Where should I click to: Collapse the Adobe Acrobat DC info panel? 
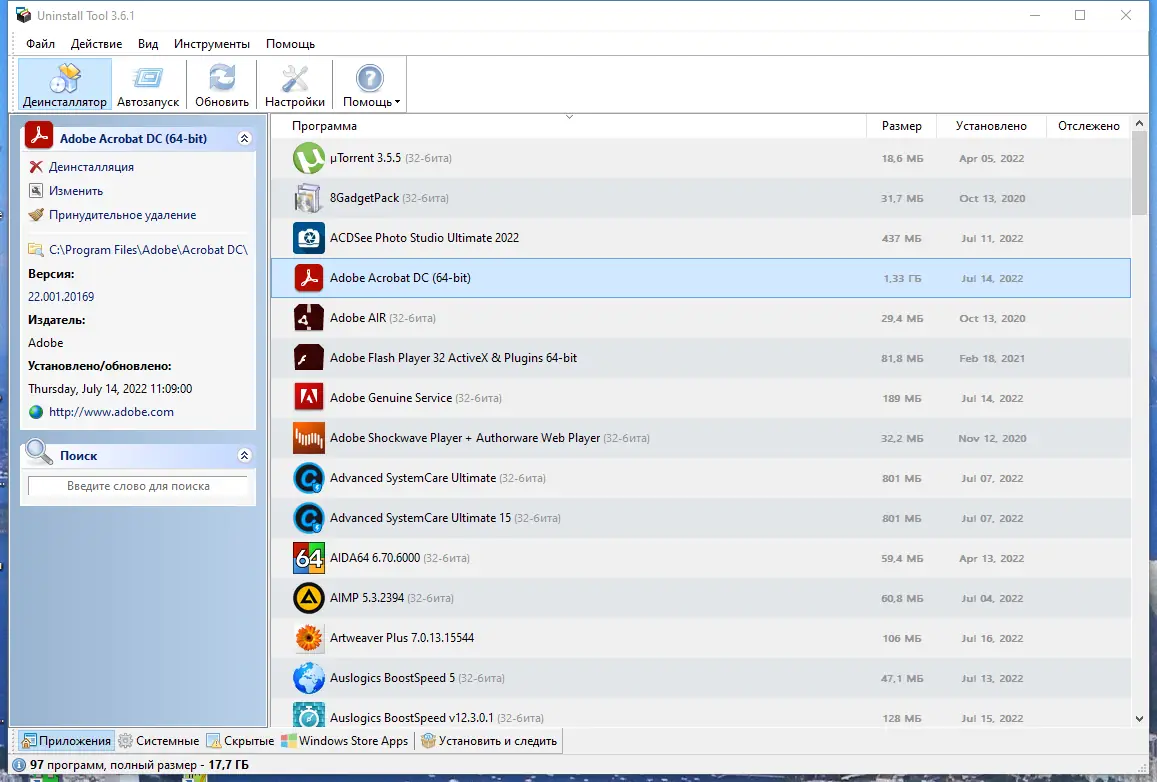coord(244,137)
